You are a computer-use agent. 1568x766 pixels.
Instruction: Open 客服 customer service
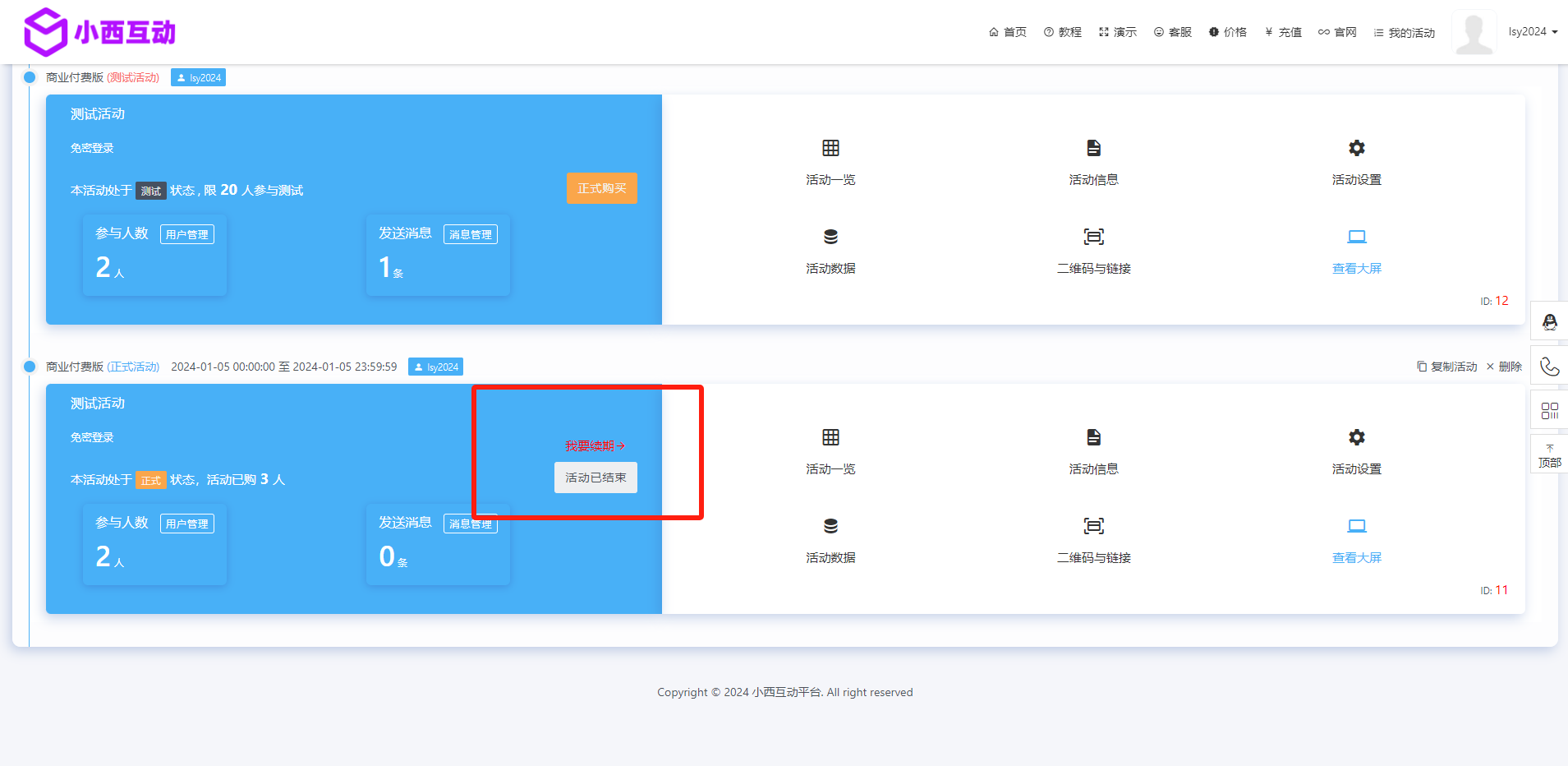[x=1173, y=32]
